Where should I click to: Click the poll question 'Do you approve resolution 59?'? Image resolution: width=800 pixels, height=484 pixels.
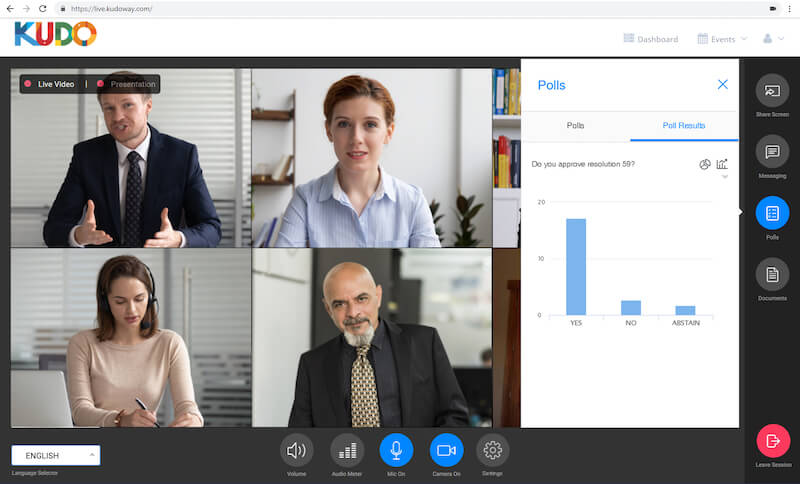pyautogui.click(x=583, y=164)
